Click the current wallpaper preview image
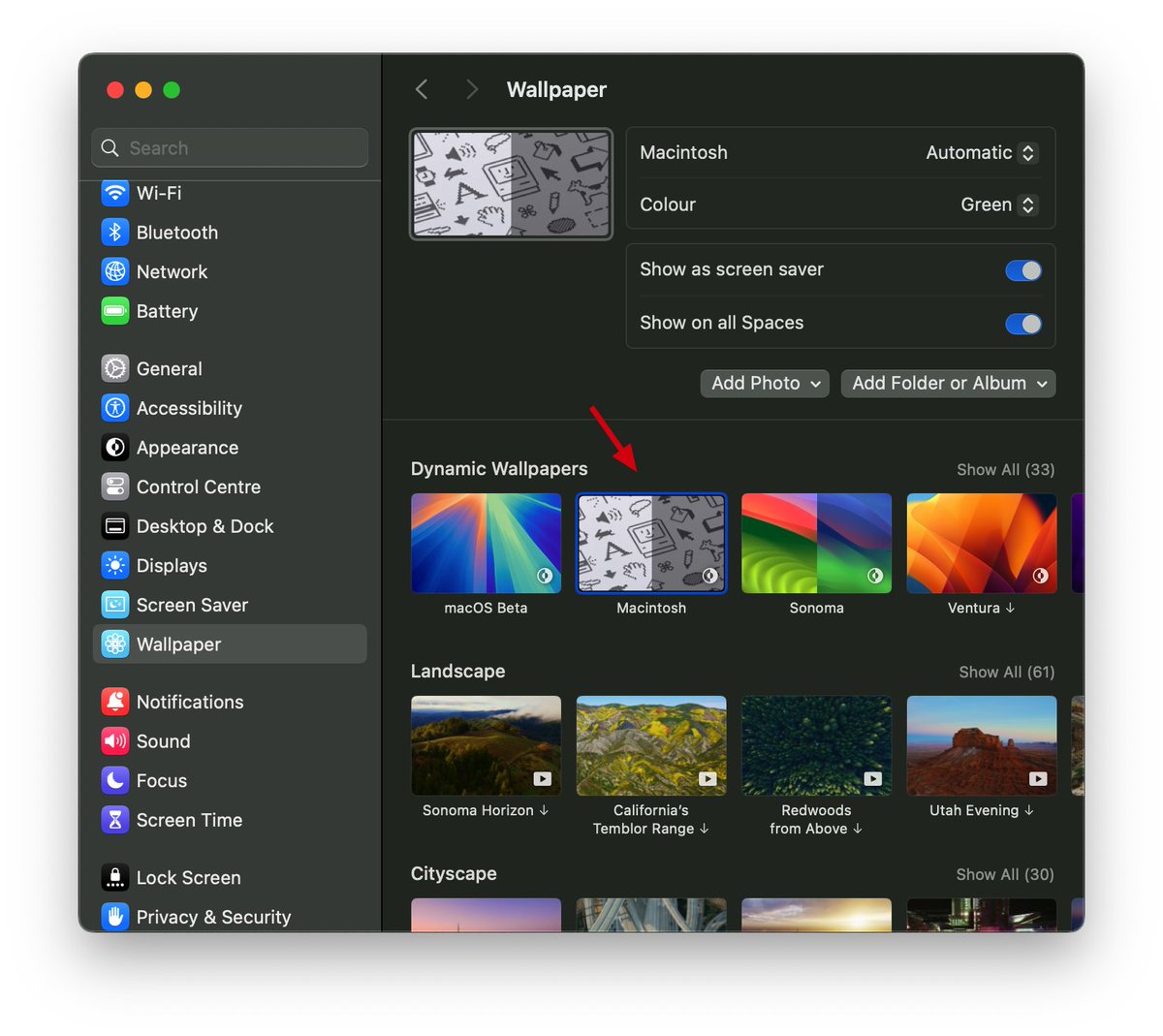Image resolution: width=1163 pixels, height=1036 pixels. click(511, 184)
